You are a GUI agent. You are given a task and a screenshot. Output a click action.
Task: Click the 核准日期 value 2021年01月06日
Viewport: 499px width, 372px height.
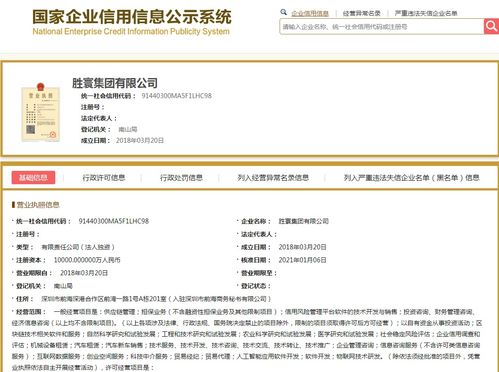(x=302, y=260)
